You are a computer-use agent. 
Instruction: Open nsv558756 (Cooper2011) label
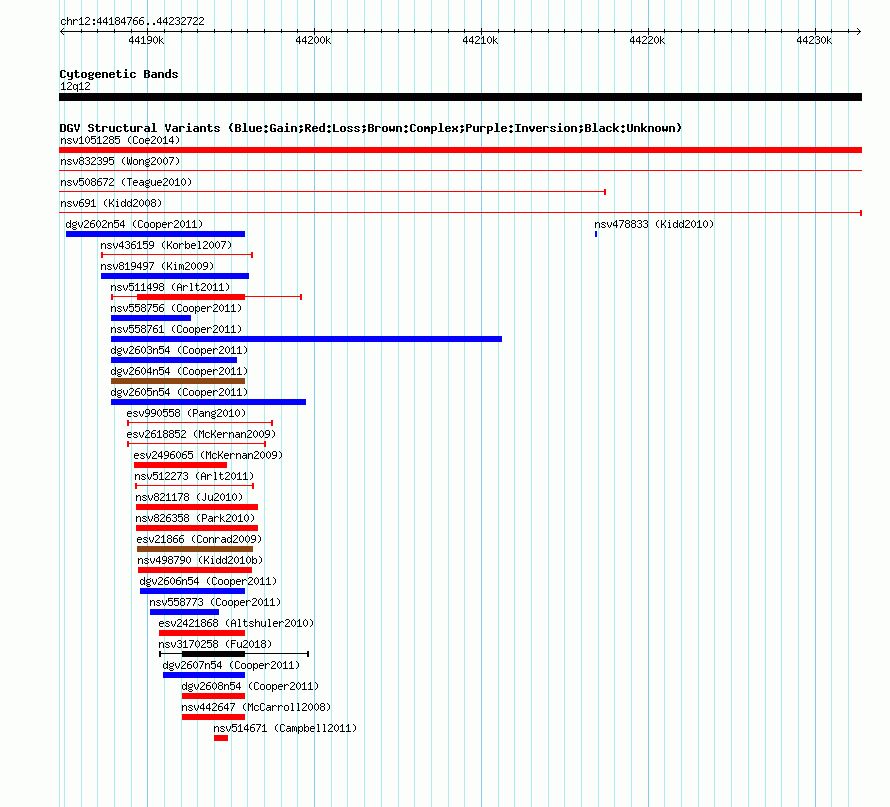click(x=176, y=308)
